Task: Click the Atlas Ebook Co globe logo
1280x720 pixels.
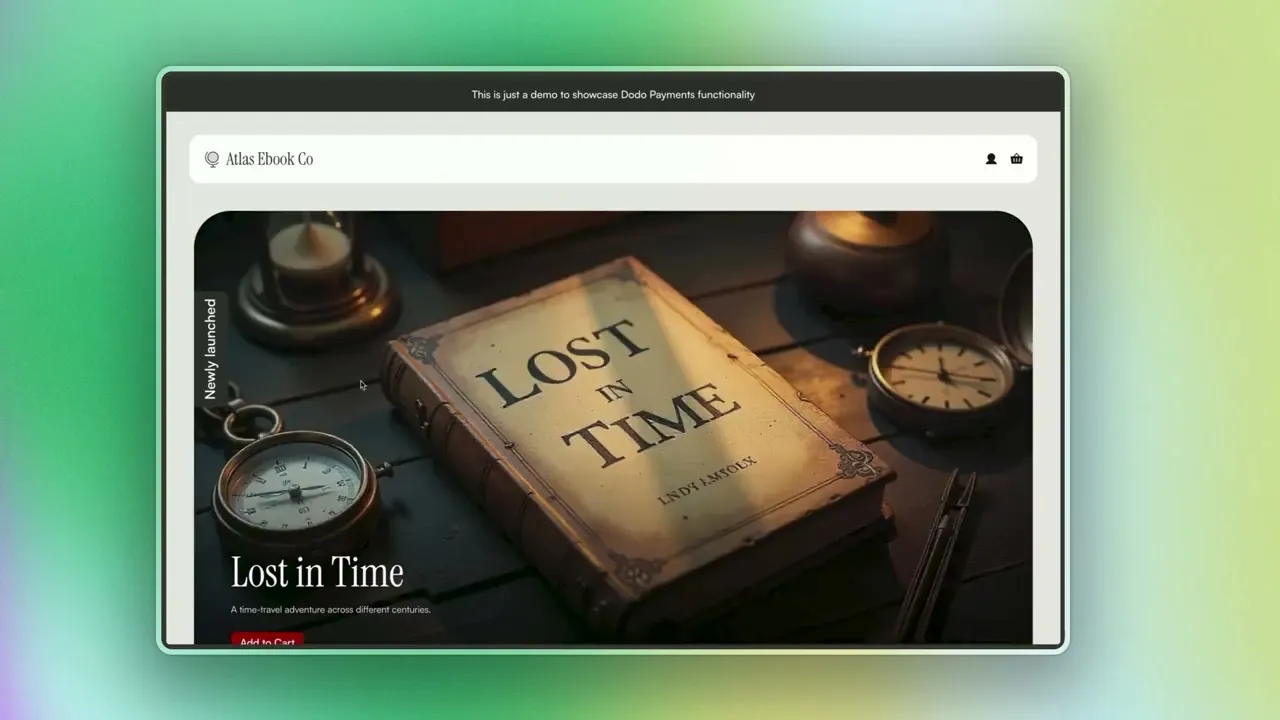Action: [x=212, y=159]
